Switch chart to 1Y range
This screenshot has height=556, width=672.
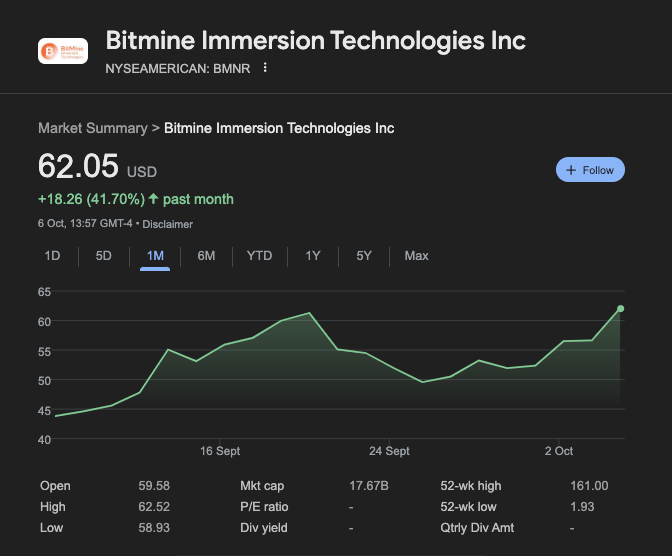point(313,256)
